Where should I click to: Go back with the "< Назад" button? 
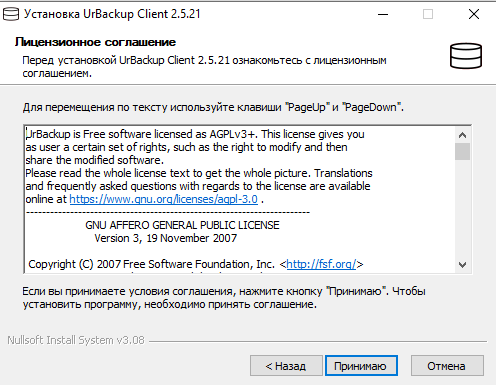tap(286, 366)
